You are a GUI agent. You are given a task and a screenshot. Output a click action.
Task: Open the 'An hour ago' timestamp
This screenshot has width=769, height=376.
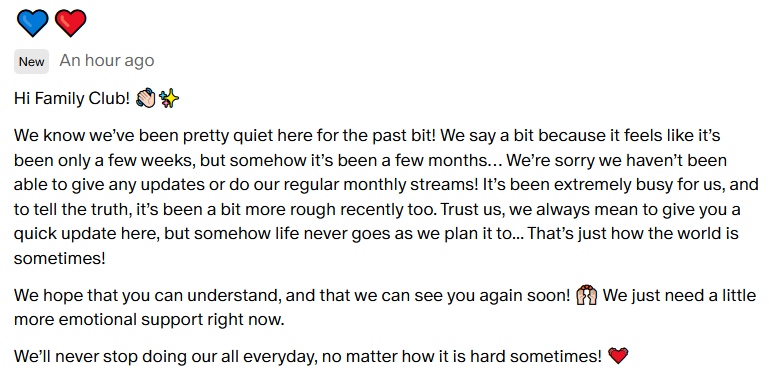pyautogui.click(x=107, y=61)
